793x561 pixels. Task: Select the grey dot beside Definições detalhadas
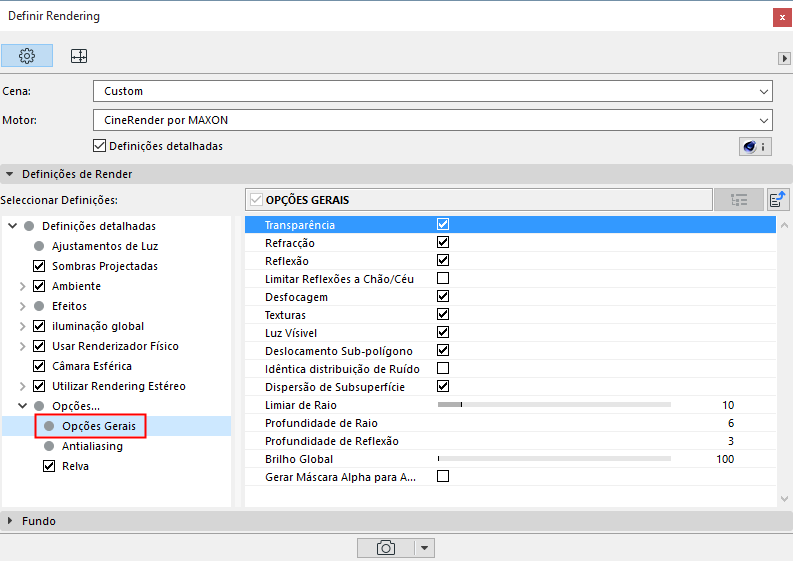29,226
